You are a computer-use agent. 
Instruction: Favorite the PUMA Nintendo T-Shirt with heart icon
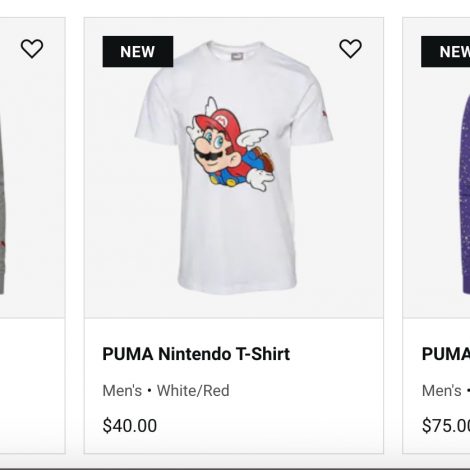tap(350, 49)
